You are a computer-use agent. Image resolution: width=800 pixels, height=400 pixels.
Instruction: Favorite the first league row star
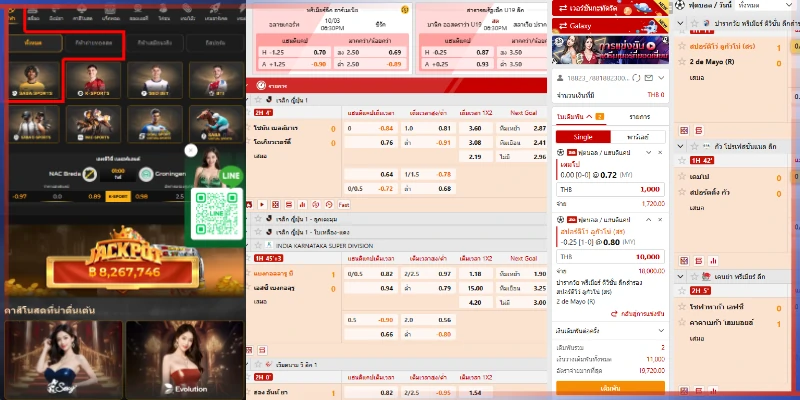point(257,103)
